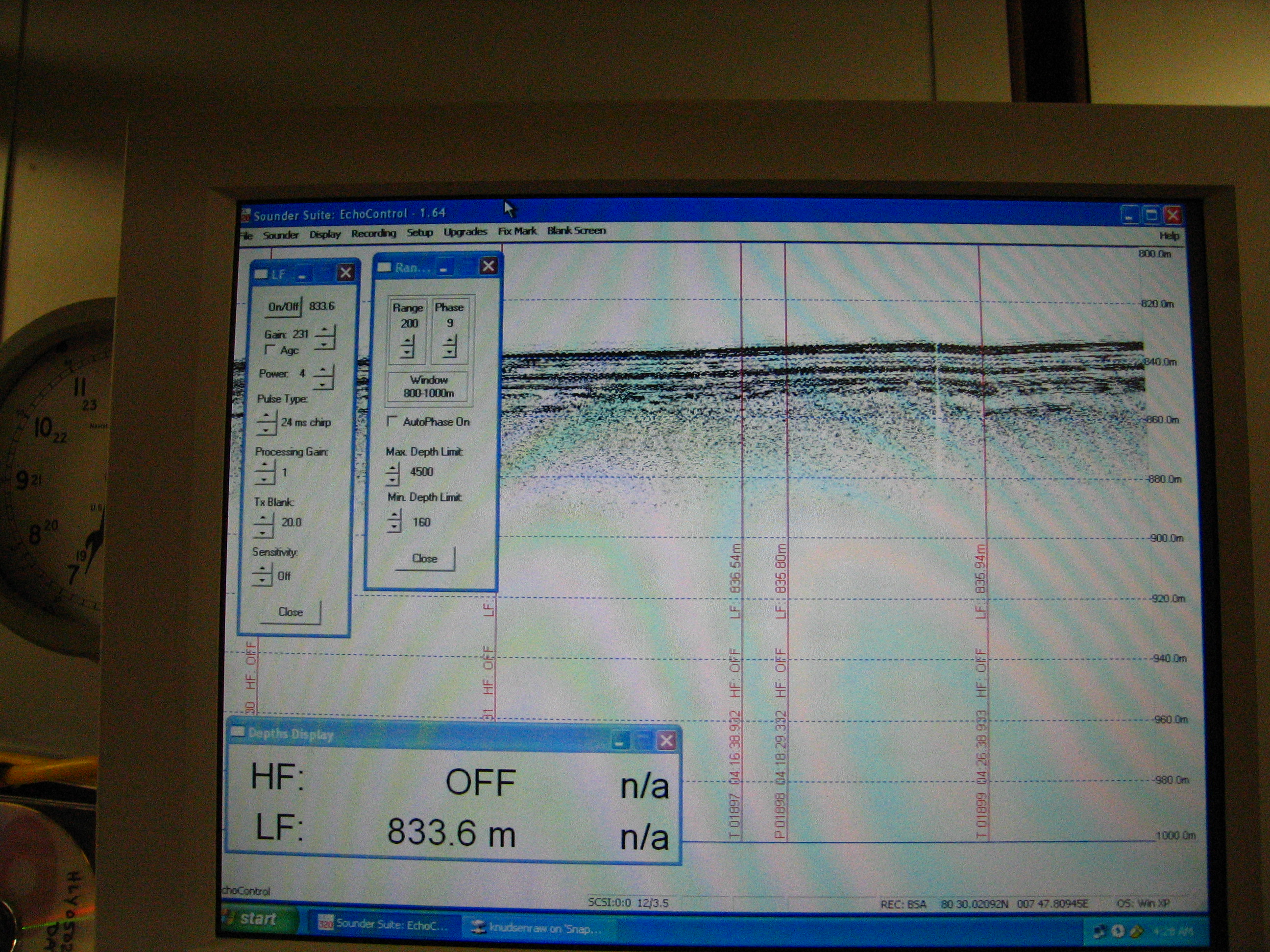Decrease Power with down arrow
The height and width of the screenshot is (952, 1270).
323,384
